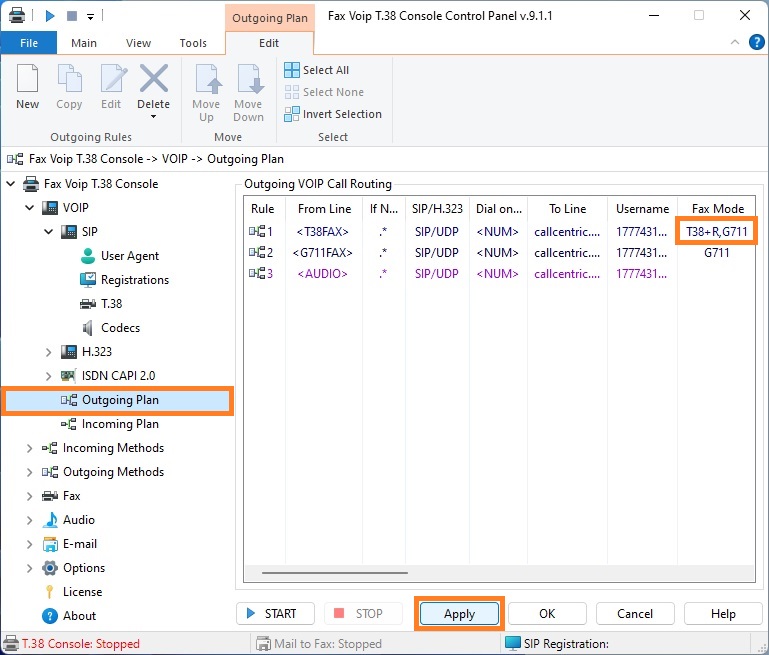Expand the ISDN CAPI 2.0 node
This screenshot has height=655, width=769.
pyautogui.click(x=49, y=376)
